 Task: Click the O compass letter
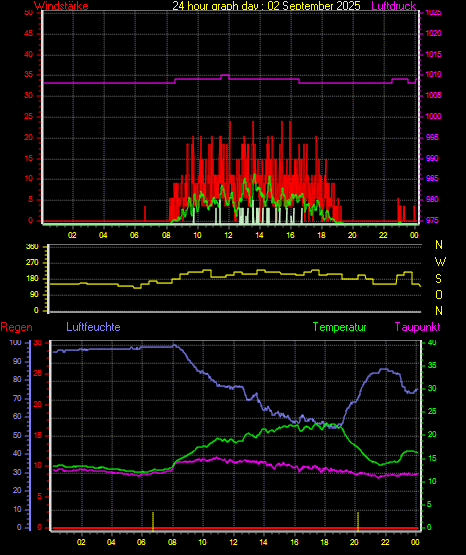[439, 295]
